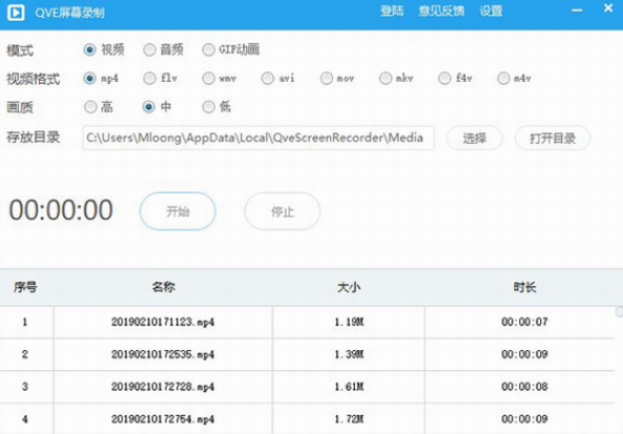Select recording 20190210172728.mp4 row
The width and height of the screenshot is (623, 434).
[x=163, y=386]
